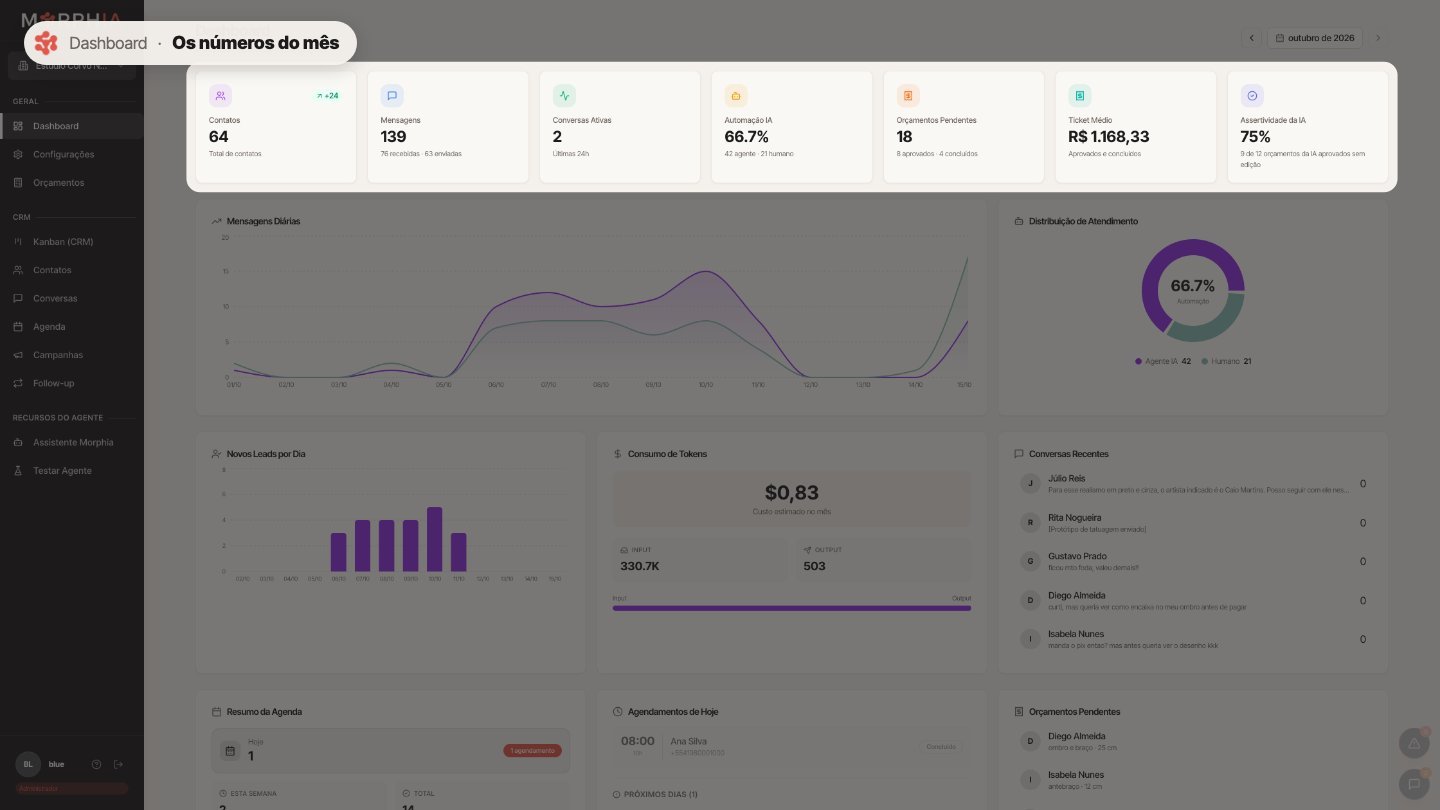Open help via the question mark icon
This screenshot has height=810, width=1440.
click(96, 764)
